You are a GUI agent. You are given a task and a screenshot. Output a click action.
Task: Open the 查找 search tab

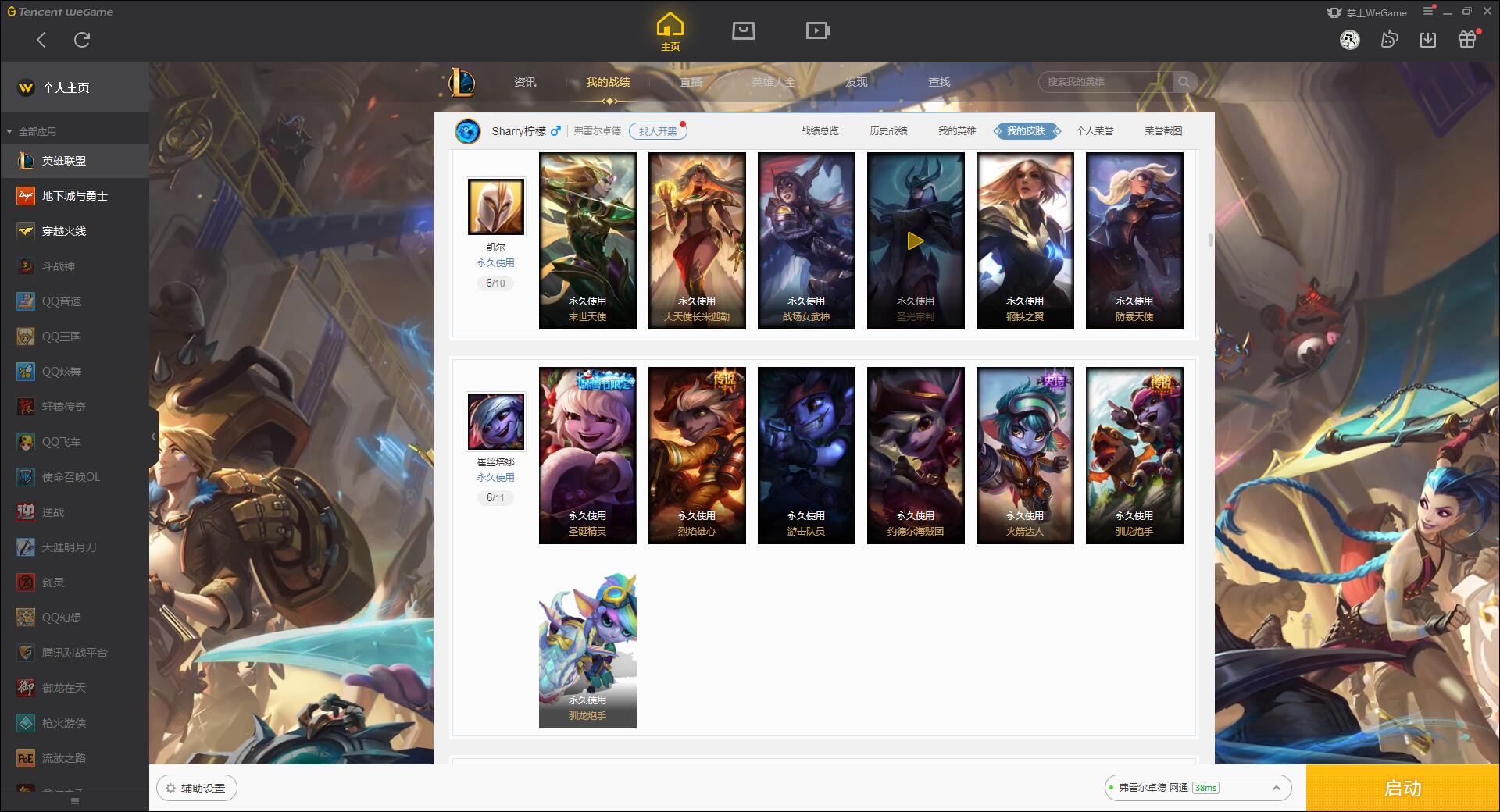939,82
